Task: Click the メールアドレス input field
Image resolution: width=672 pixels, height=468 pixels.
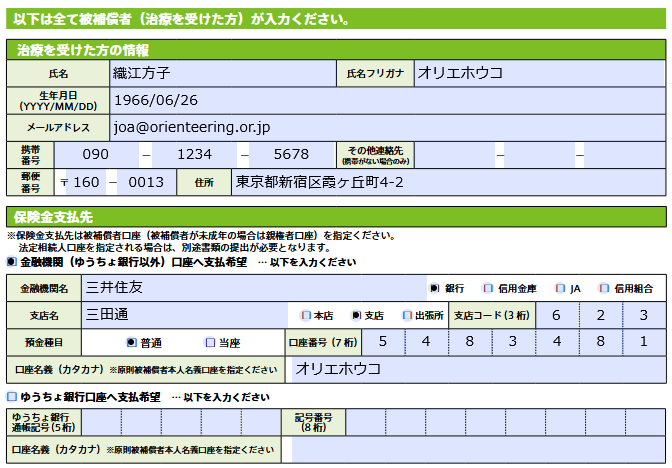Action: [385, 127]
